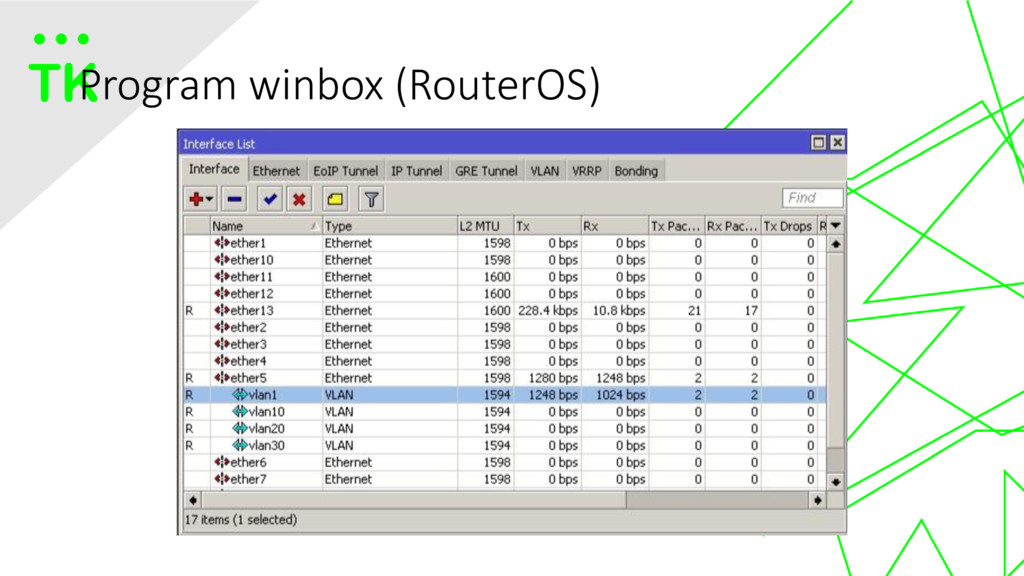
Task: Enable interface with the blue checkmark button
Action: (269, 199)
